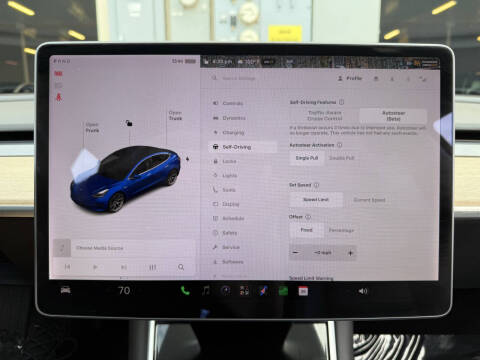Select the Autosteer (Beta) option

click(x=393, y=116)
